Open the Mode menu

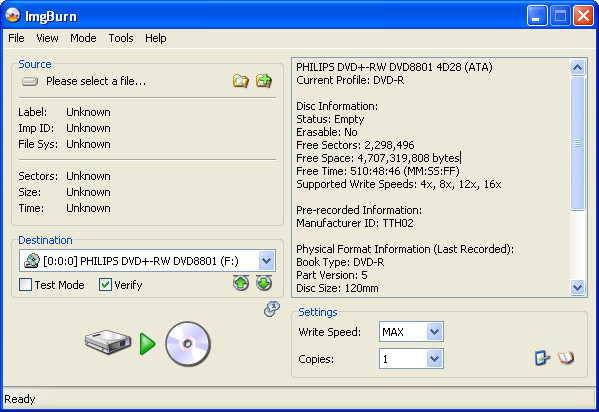(x=83, y=38)
